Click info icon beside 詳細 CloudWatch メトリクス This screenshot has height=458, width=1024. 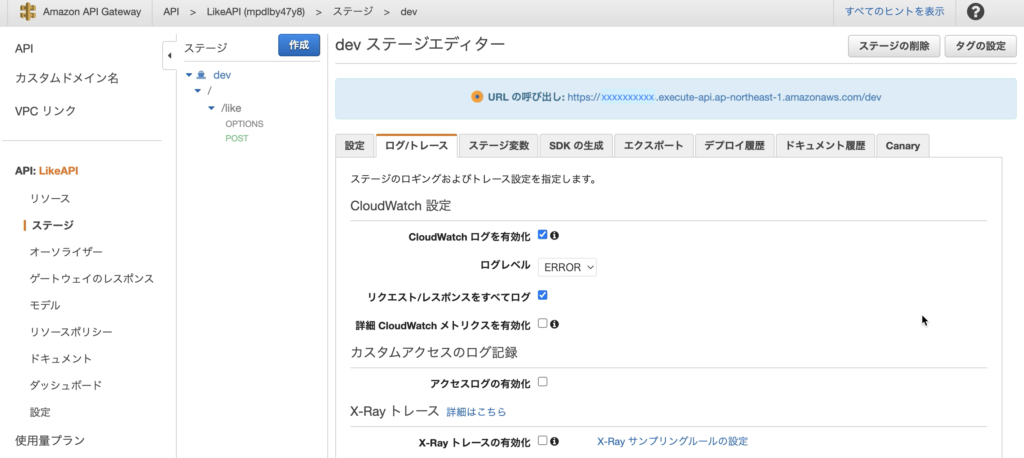click(554, 323)
